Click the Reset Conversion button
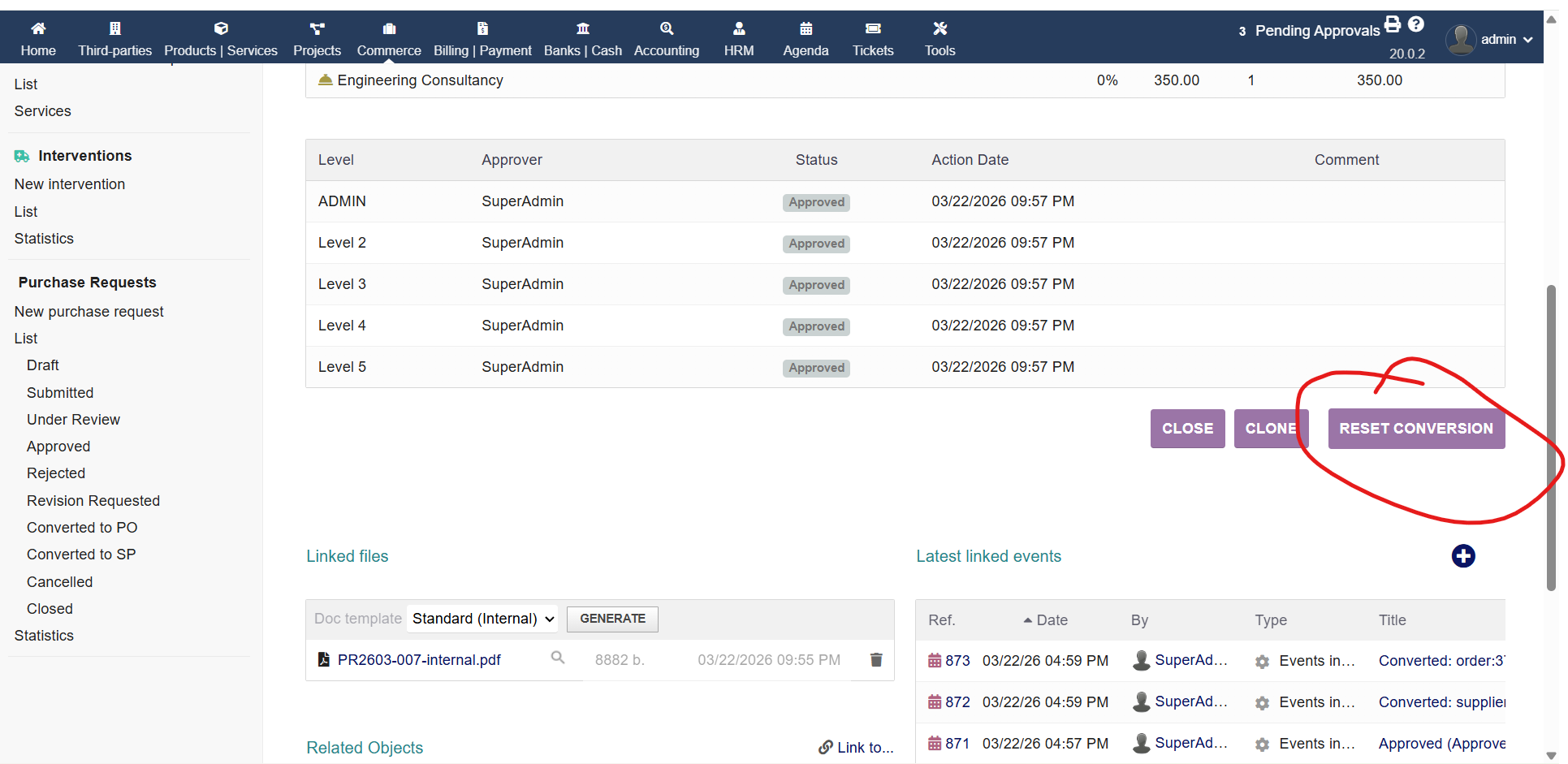The image size is (1568, 764). [x=1415, y=429]
